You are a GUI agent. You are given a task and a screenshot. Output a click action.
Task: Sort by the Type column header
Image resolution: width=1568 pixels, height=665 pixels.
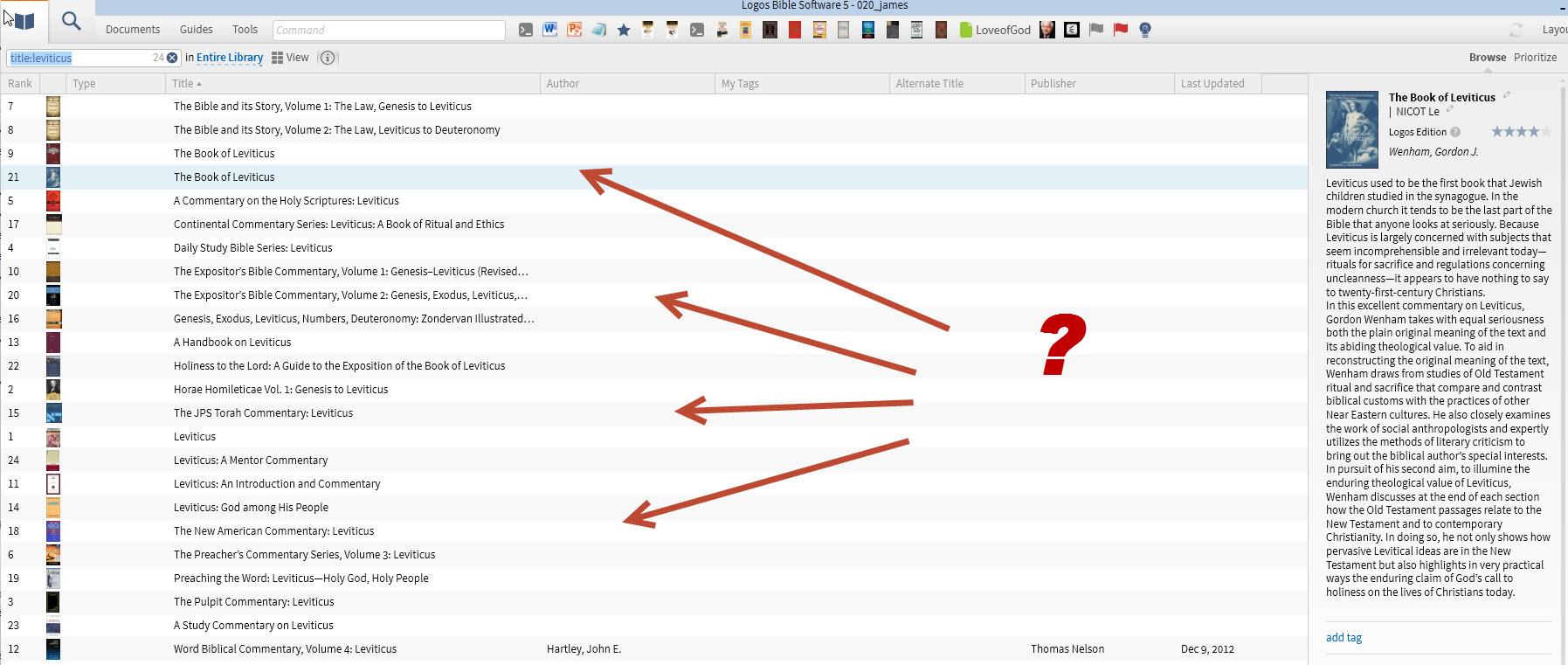[116, 84]
